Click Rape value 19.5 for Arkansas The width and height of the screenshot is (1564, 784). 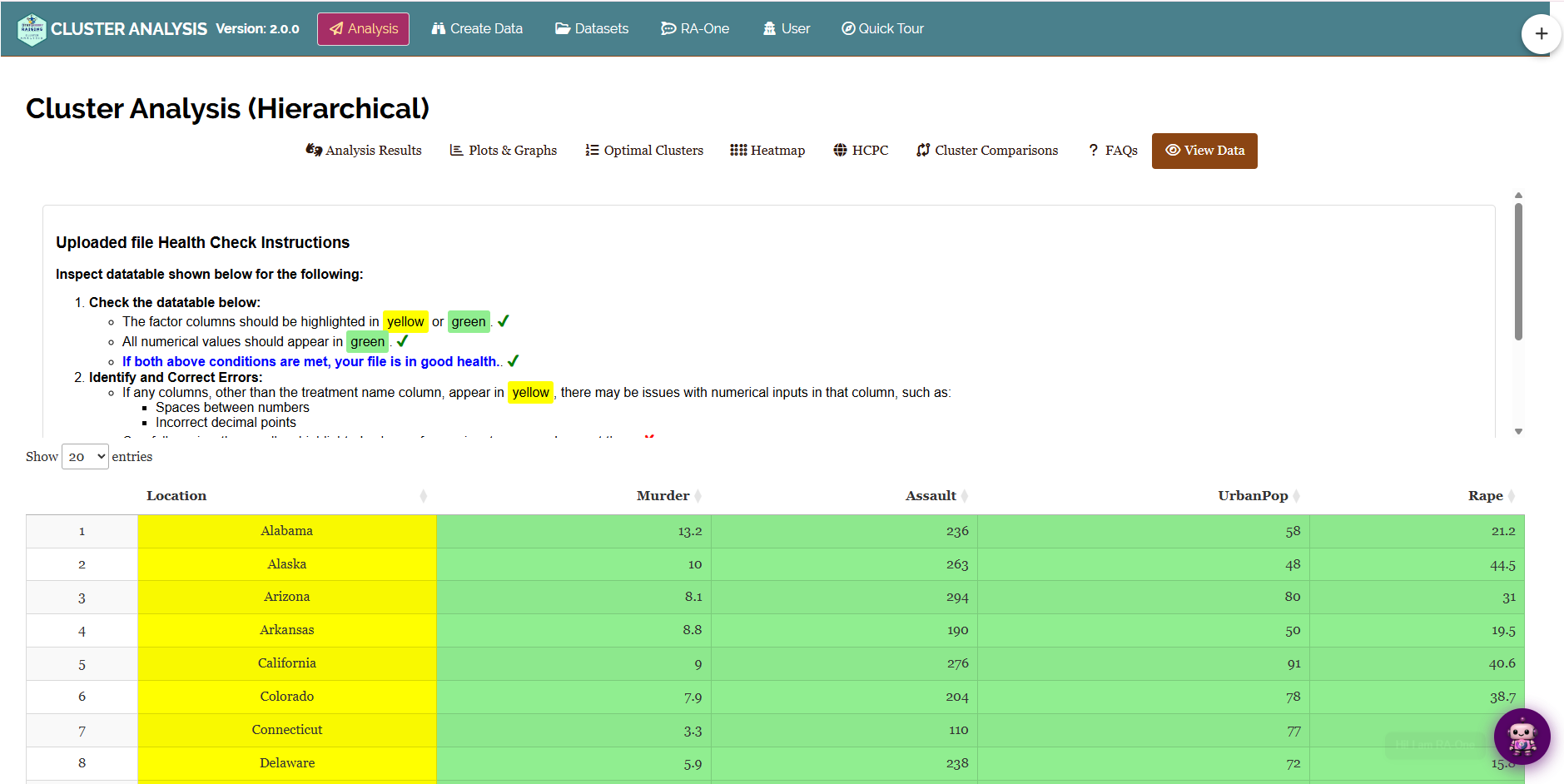[x=1417, y=630]
